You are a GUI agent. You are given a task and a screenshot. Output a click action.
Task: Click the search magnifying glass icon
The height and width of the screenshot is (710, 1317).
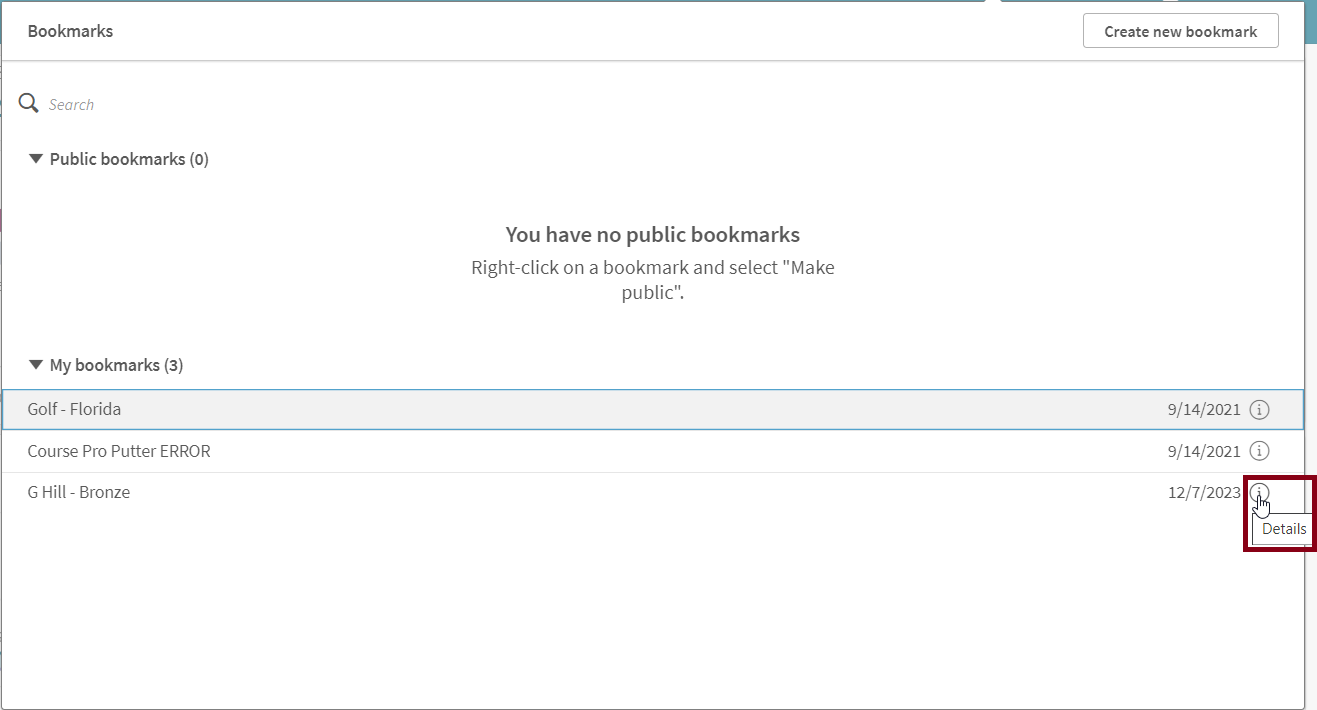click(28, 103)
